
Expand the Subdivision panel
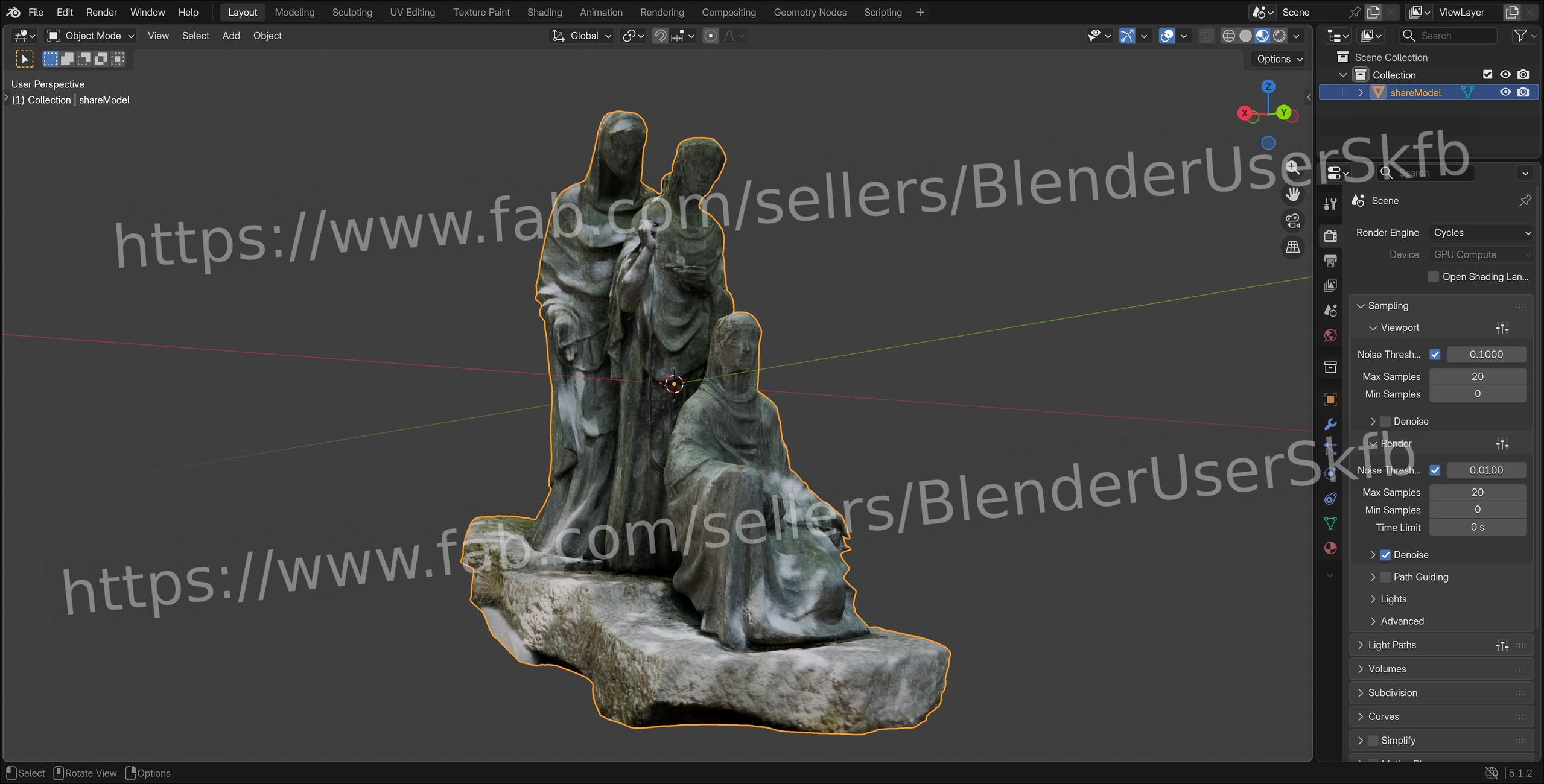click(1361, 693)
